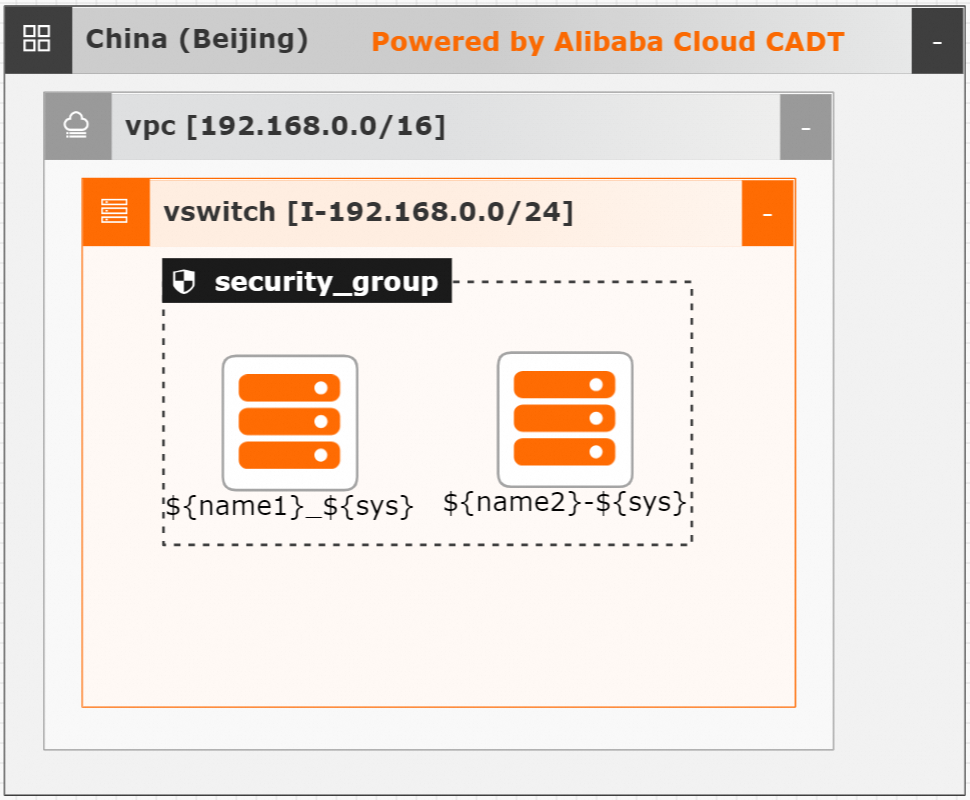Select the vpc [192.168.0.0/16] header label
The image size is (970, 800).
click(x=285, y=126)
